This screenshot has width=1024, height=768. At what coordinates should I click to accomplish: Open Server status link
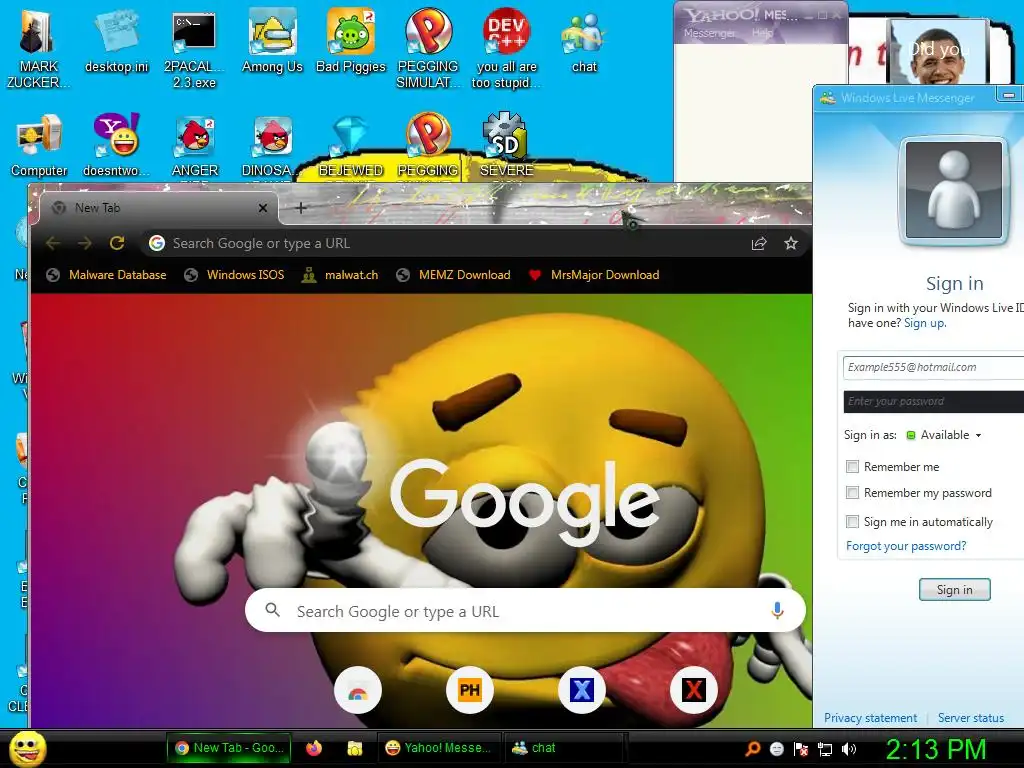pos(970,718)
